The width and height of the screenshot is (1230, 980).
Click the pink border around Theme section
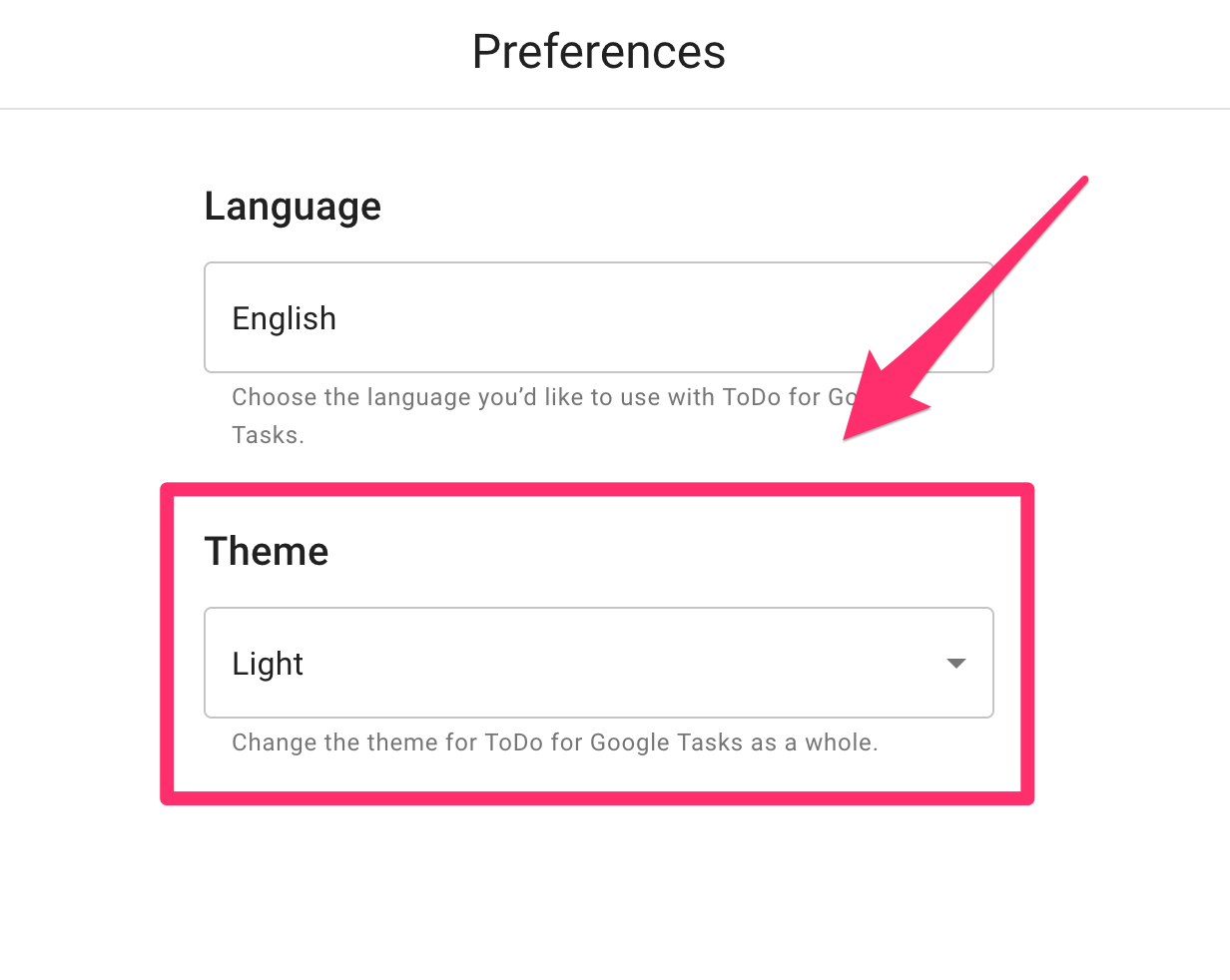(x=599, y=487)
